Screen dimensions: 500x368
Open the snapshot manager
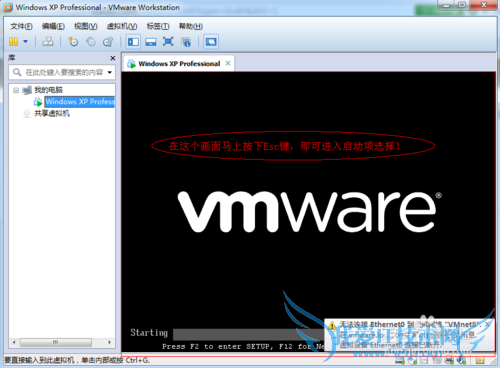click(x=108, y=42)
